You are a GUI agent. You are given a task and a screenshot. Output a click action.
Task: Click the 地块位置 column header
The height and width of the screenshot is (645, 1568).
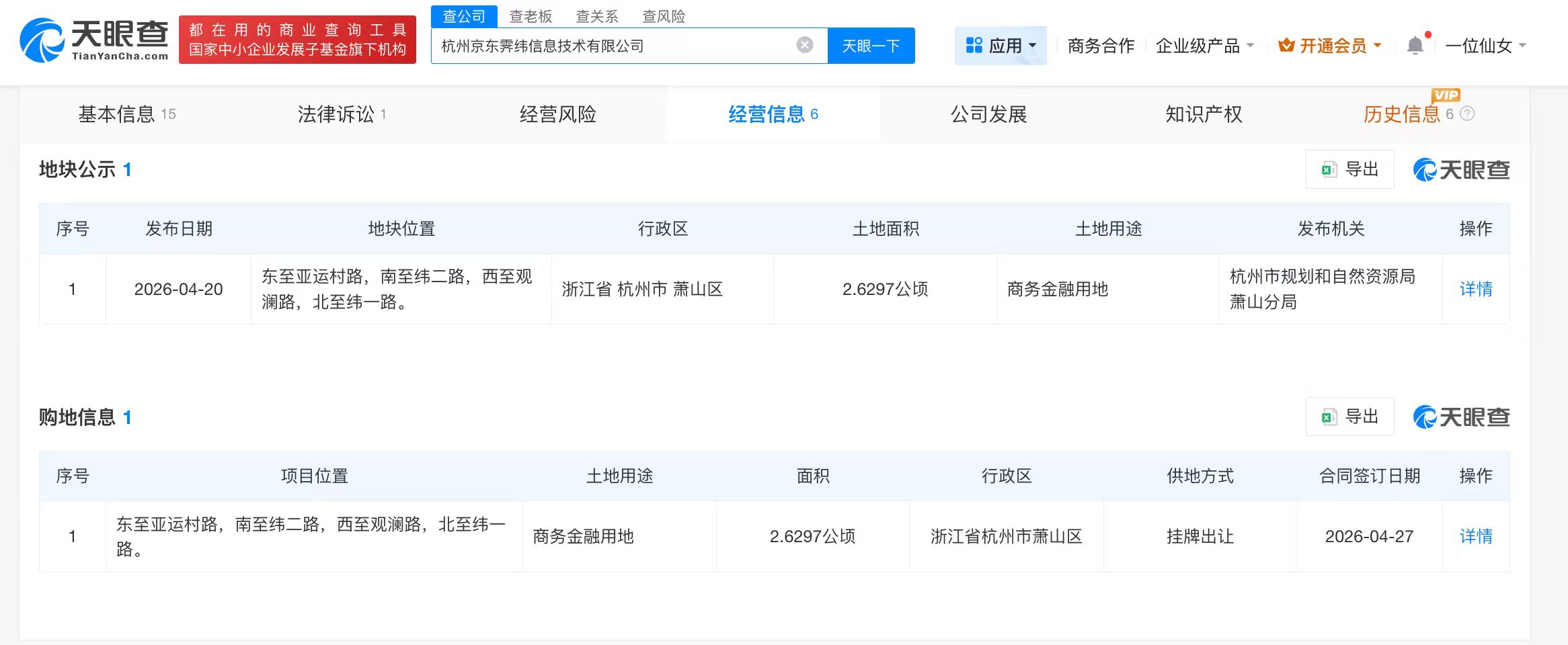point(401,229)
